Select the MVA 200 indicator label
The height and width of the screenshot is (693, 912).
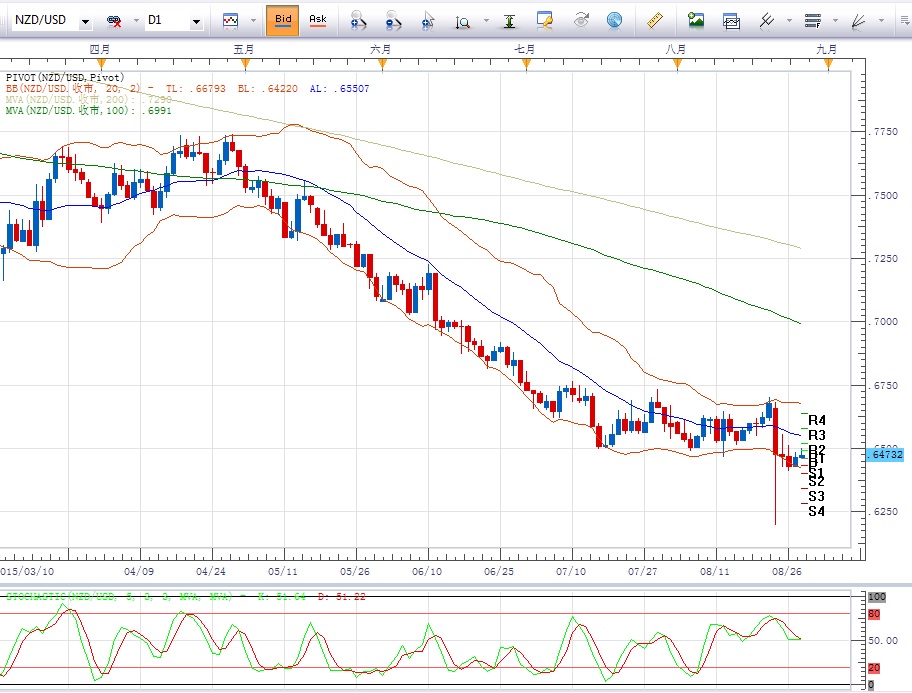[x=88, y=99]
